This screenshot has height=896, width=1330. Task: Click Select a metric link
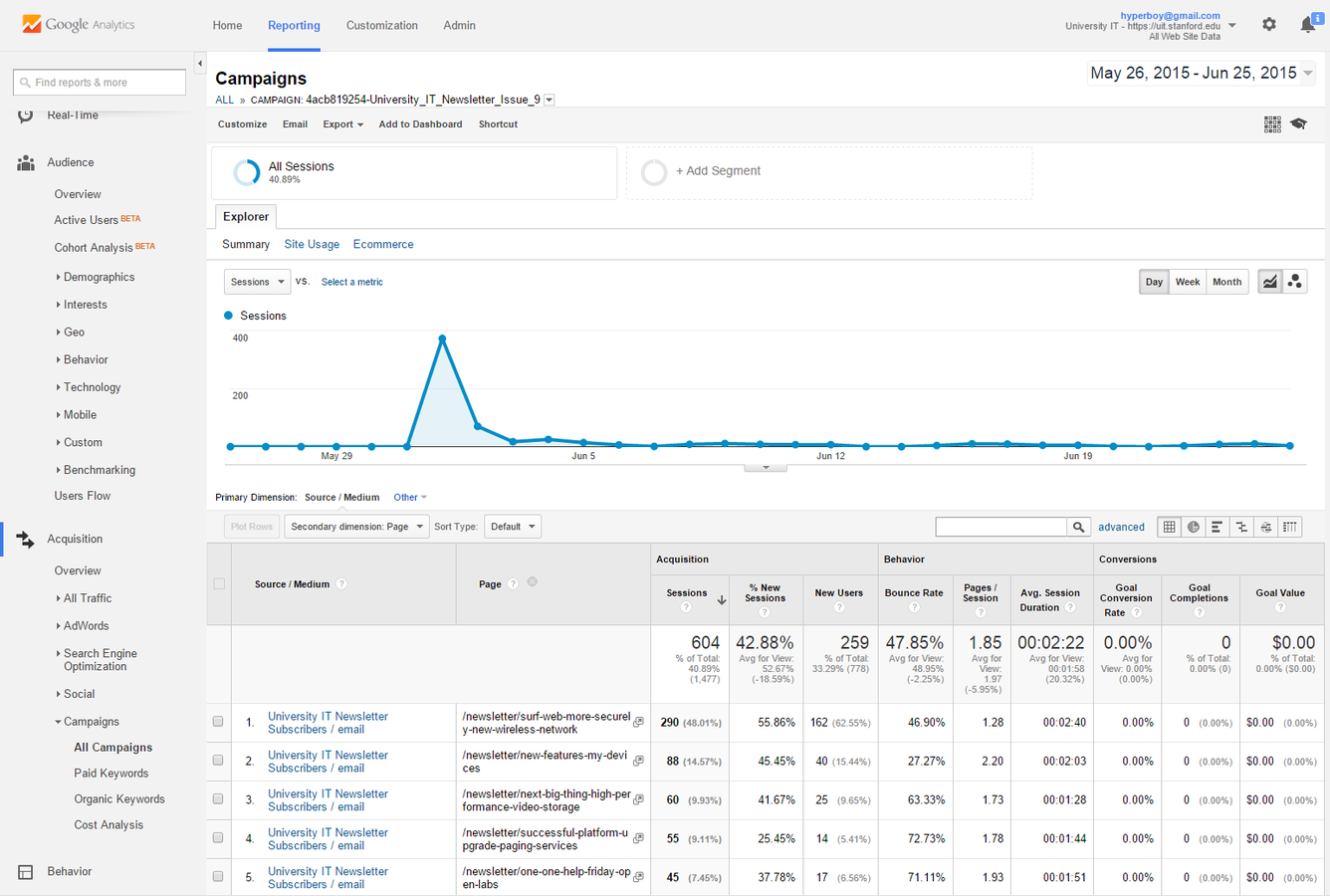(x=351, y=282)
